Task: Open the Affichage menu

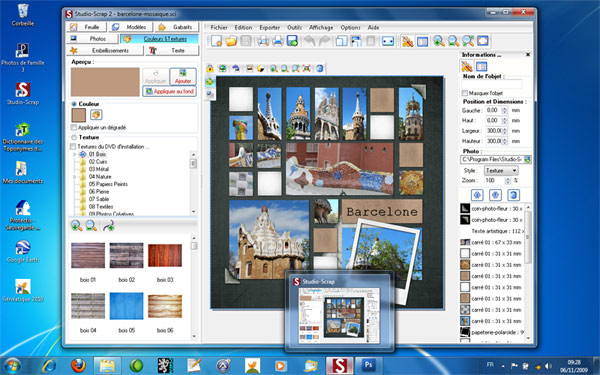Action: [321, 28]
